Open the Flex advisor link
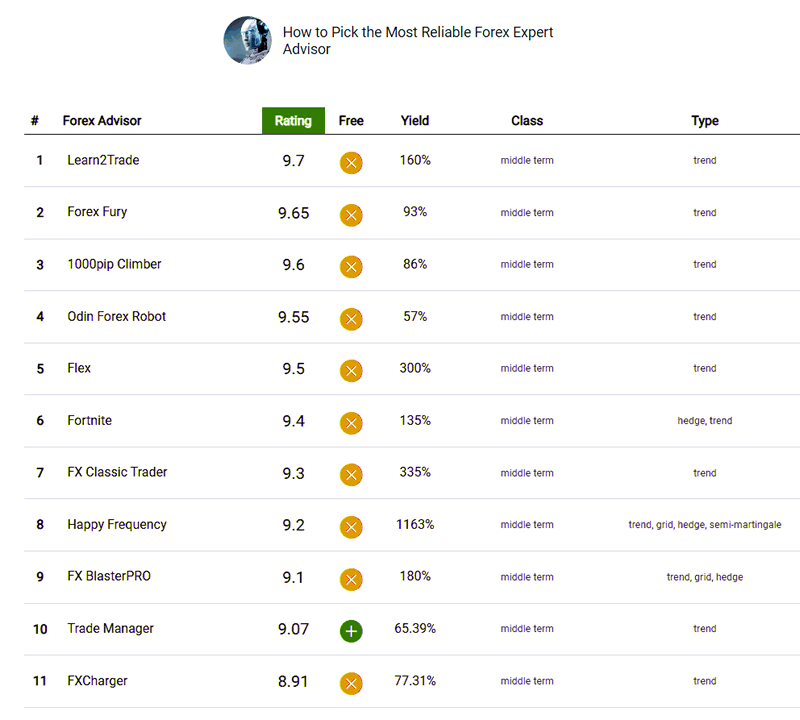Viewport: 800px width, 720px height. (x=79, y=368)
